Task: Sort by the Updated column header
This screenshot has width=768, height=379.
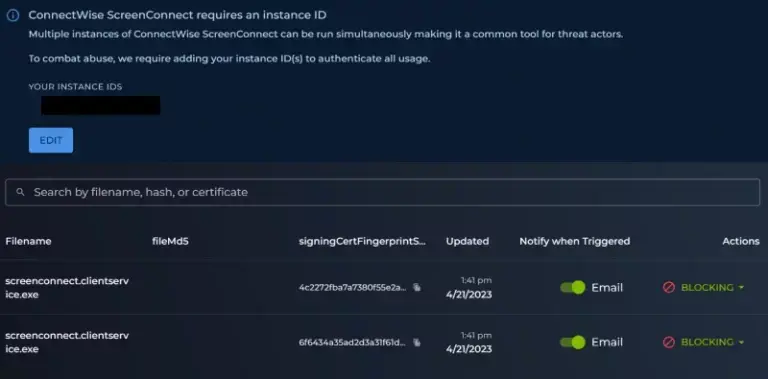Action: [x=467, y=241]
